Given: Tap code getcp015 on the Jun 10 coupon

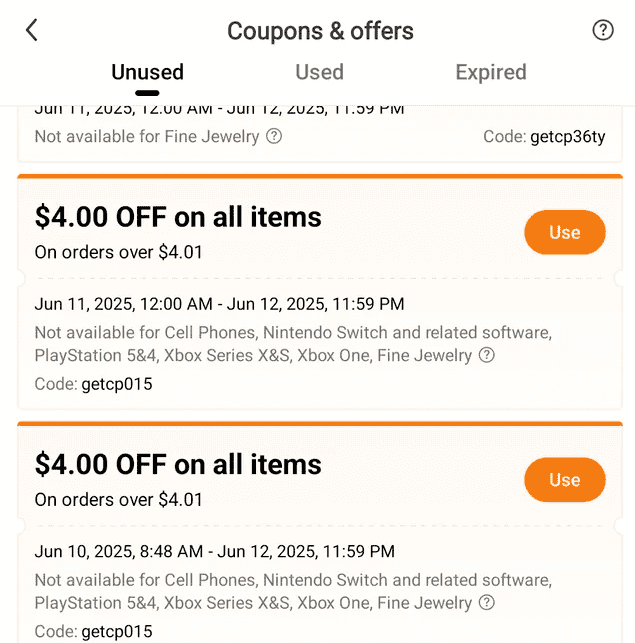Looking at the screenshot, I should [x=117, y=631].
